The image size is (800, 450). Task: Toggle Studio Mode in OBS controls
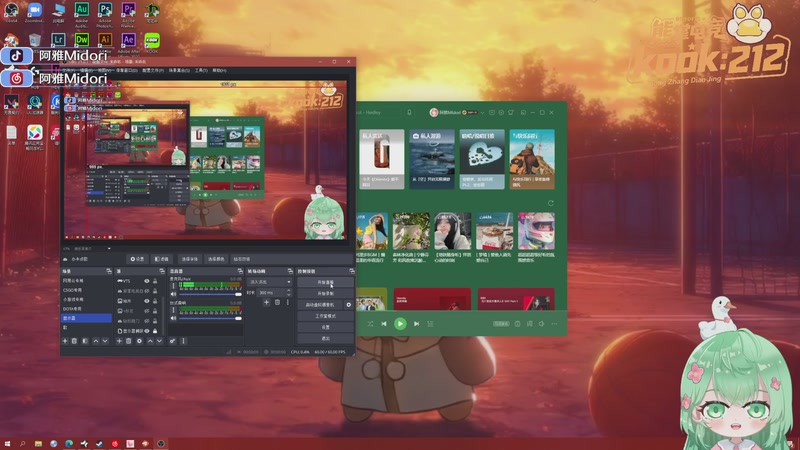point(326,316)
